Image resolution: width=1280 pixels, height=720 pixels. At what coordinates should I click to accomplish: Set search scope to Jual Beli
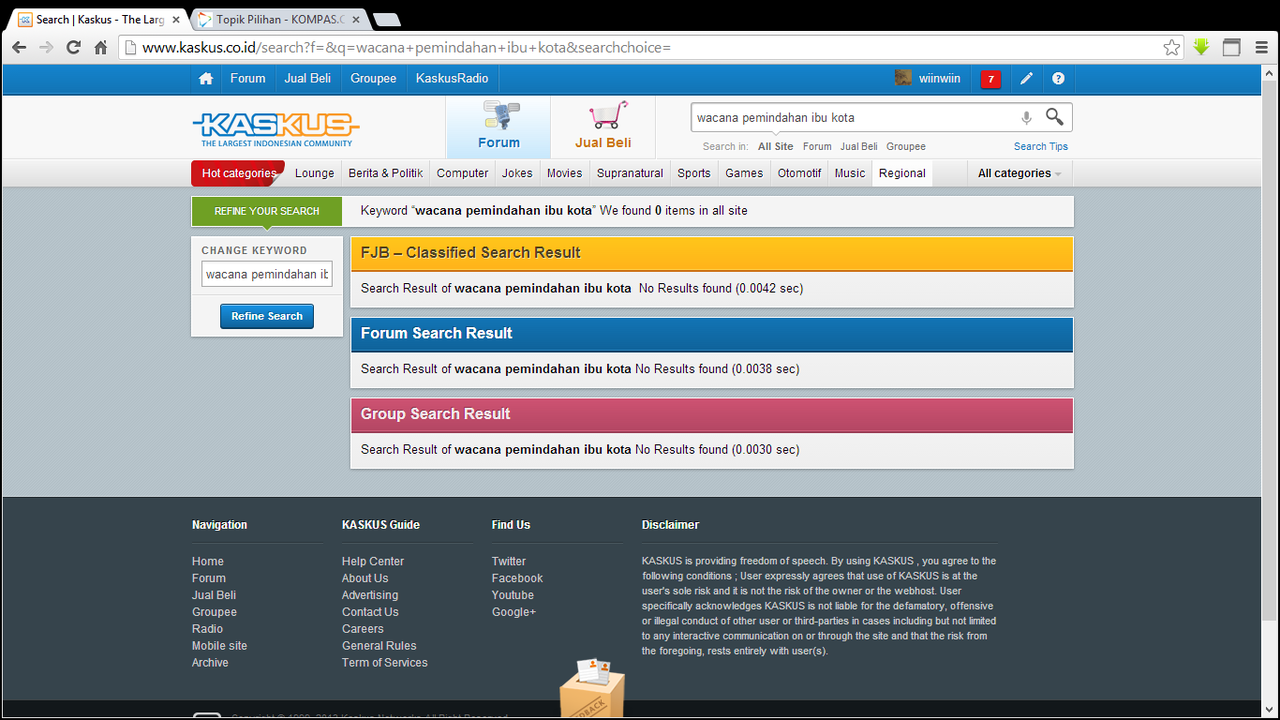(x=859, y=146)
